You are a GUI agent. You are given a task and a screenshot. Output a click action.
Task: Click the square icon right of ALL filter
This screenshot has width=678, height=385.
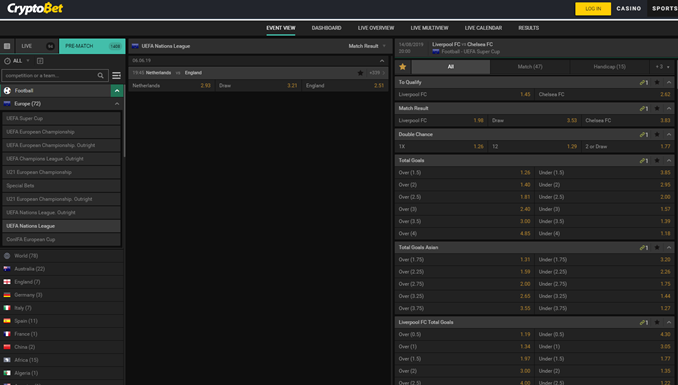pos(40,61)
